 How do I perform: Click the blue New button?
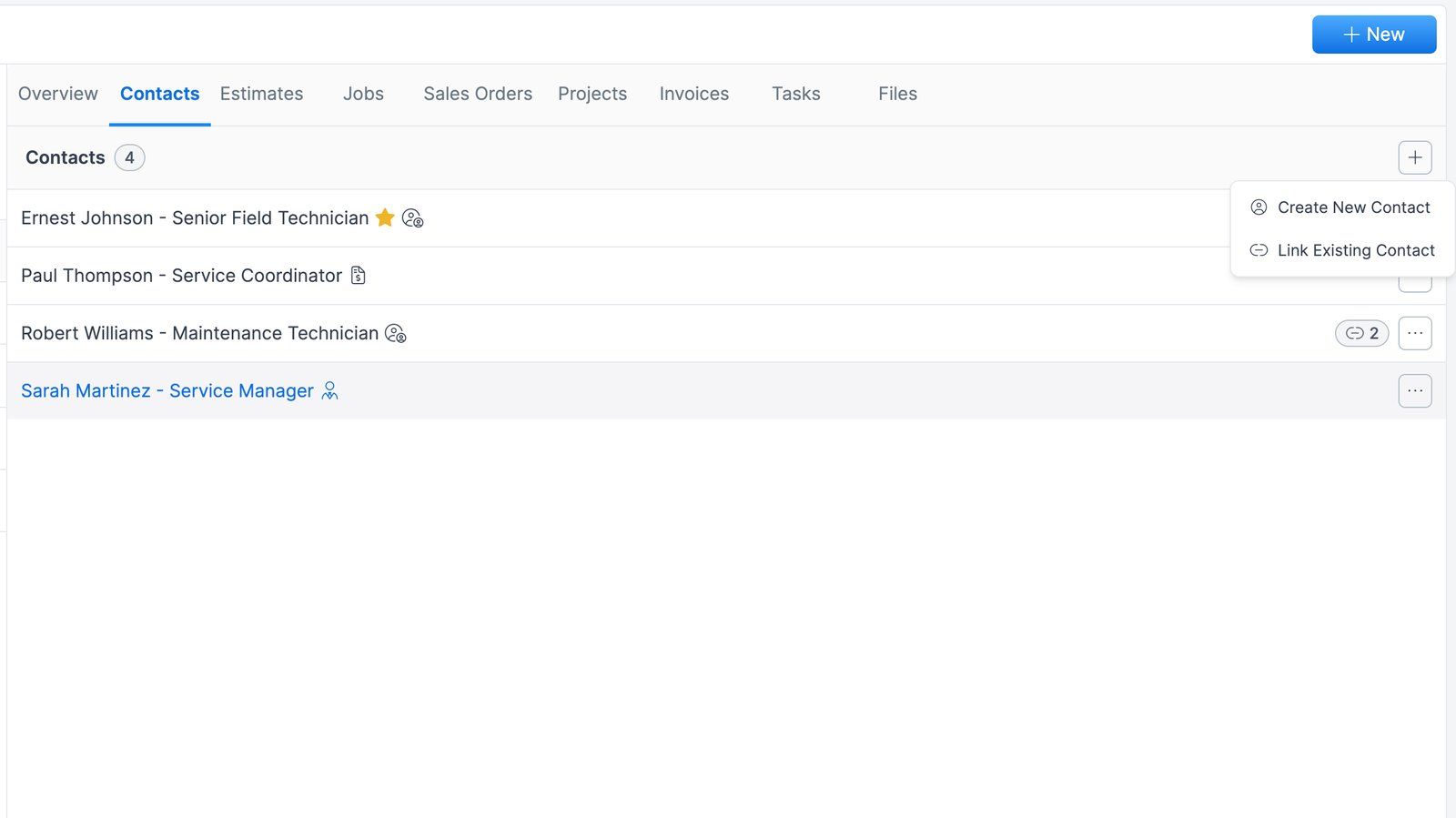[1374, 35]
